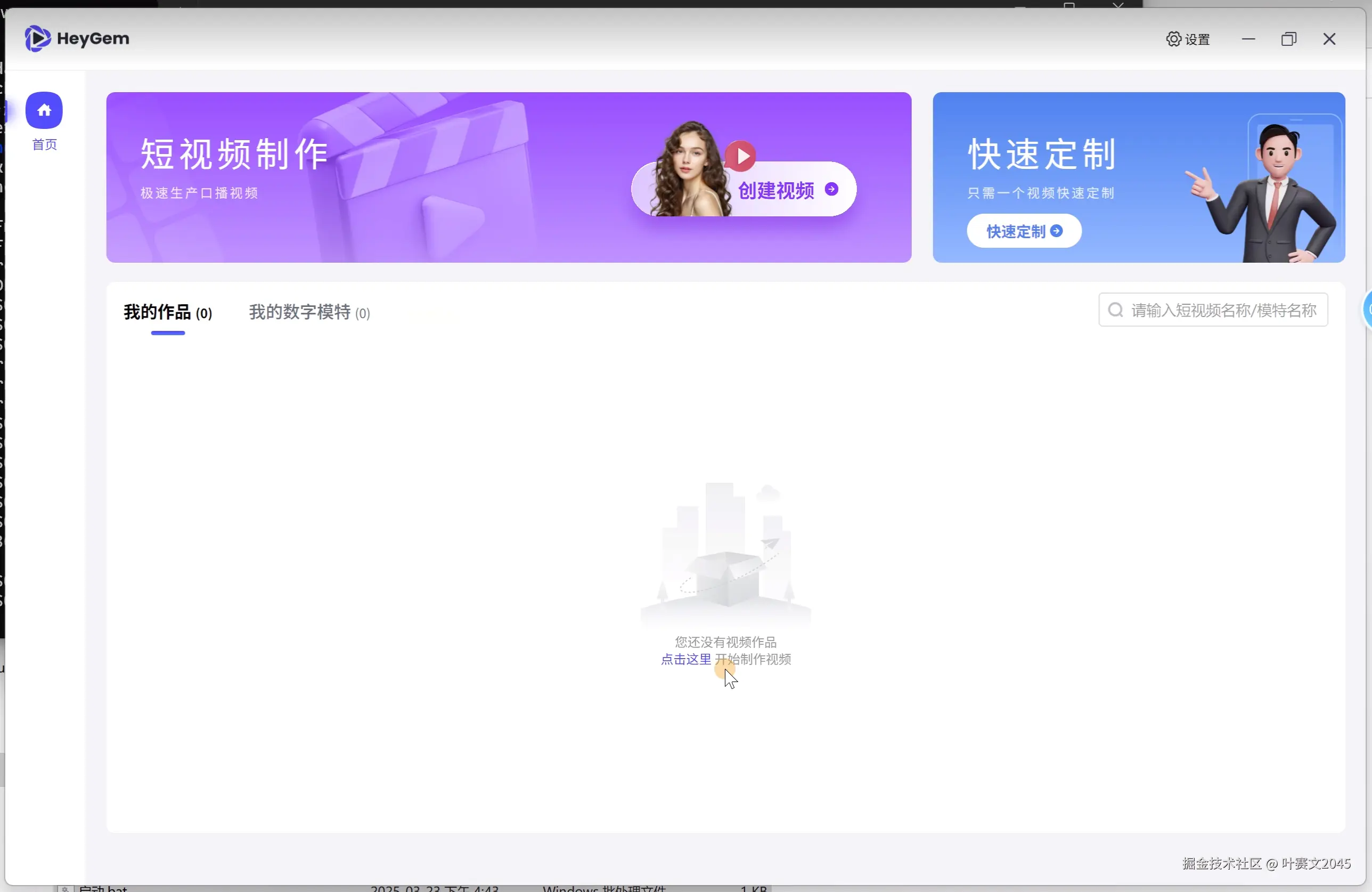
Task: Switch to the 我的数字模特 tab
Action: tap(309, 312)
